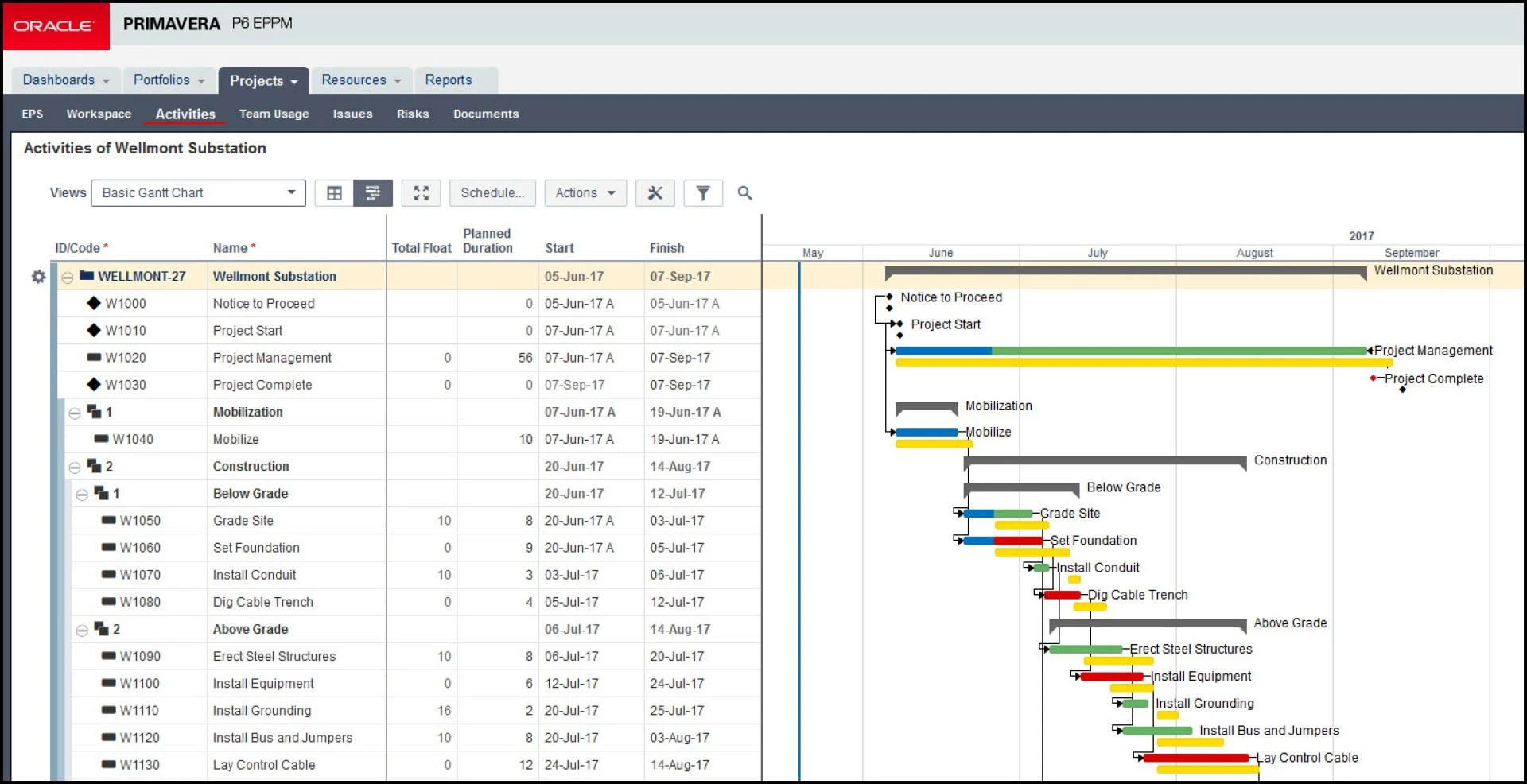Open the wrench customize tools icon
1527x784 pixels.
point(655,193)
